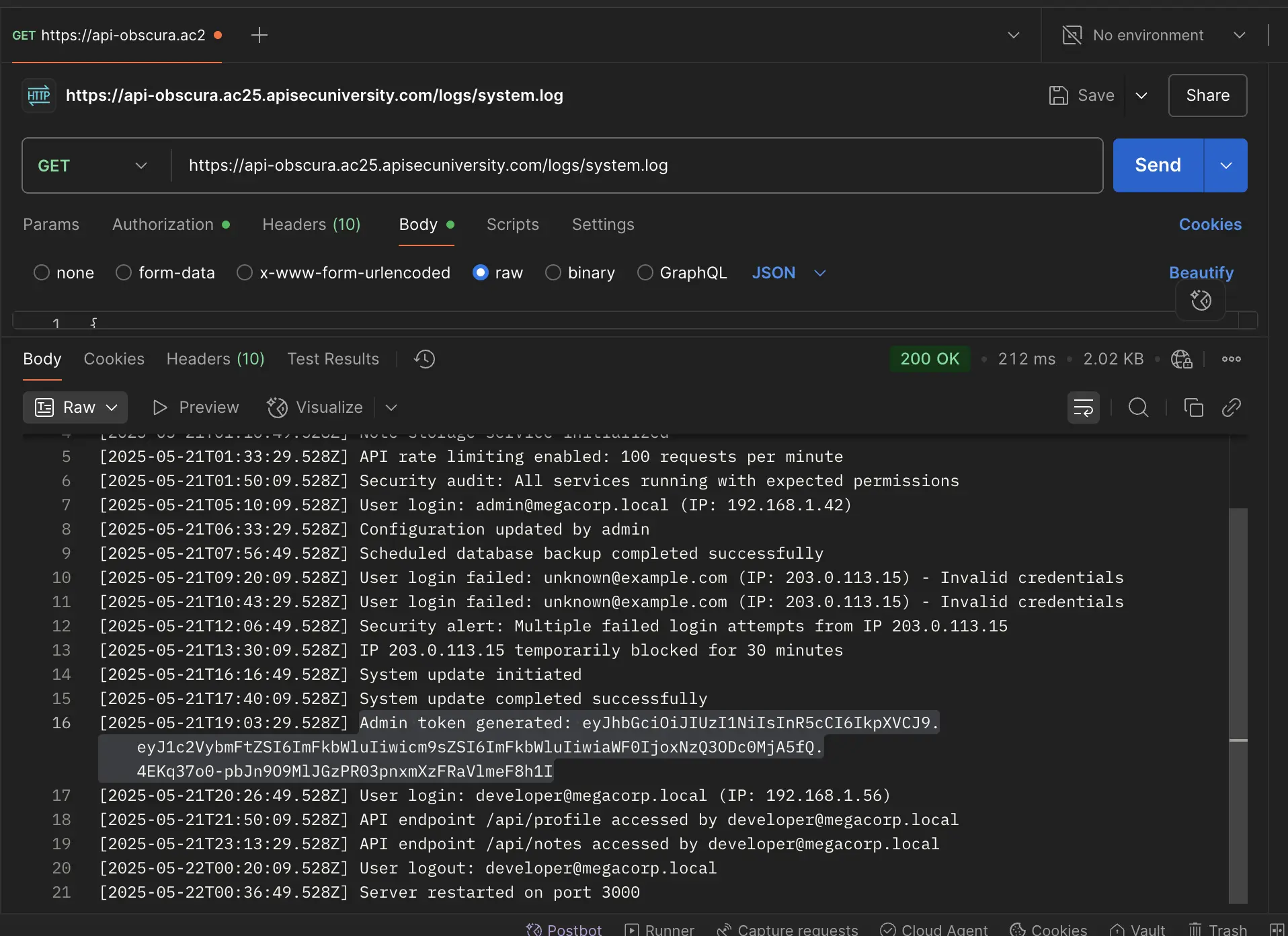1288x936 pixels.
Task: Open the request Headers (10) tab
Action: click(311, 225)
